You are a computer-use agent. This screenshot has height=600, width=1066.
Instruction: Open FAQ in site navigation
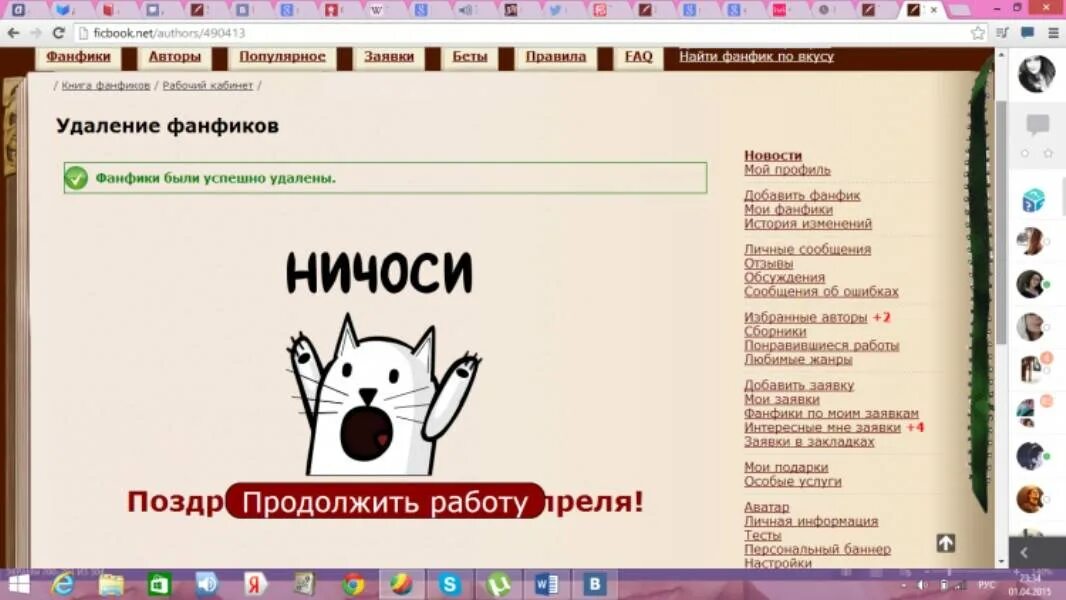click(x=638, y=56)
